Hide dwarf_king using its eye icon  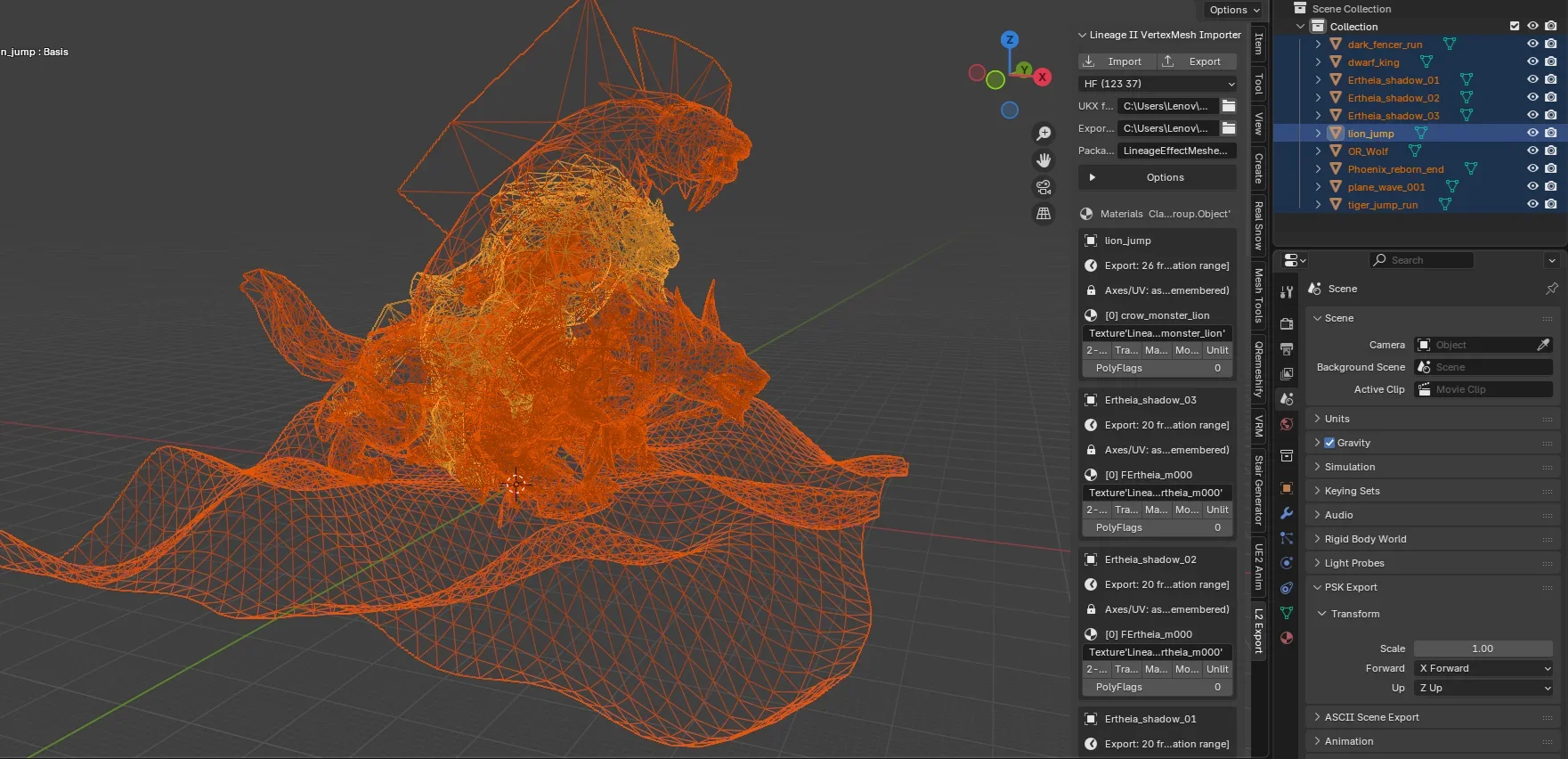[1532, 62]
